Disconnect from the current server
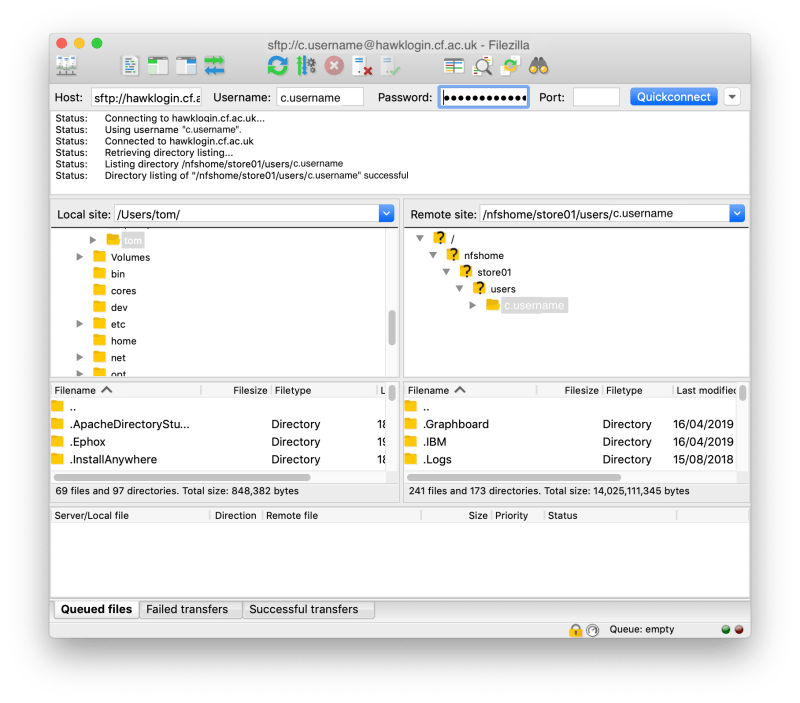This screenshot has height=703, width=800. point(362,66)
